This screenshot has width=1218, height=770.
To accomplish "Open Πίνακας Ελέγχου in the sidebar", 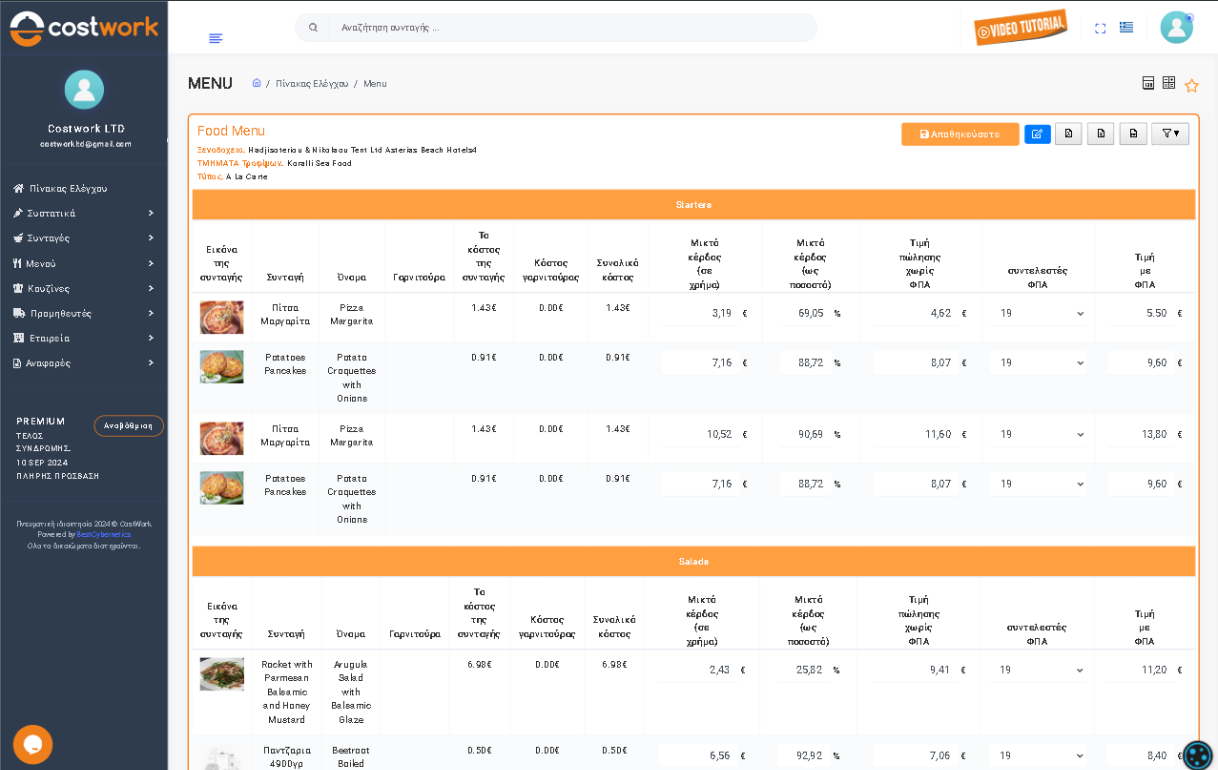I will [67, 188].
